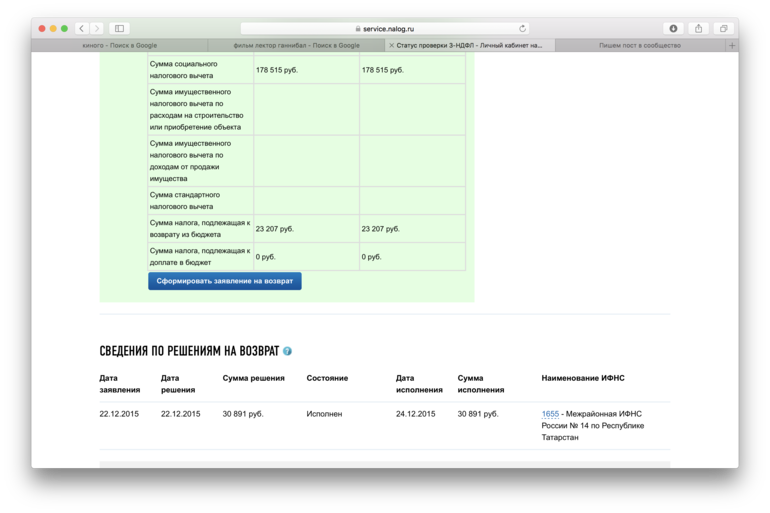The height and width of the screenshot is (513, 770).
Task: Click the Наименование ИФНС column header
Action: click(582, 378)
